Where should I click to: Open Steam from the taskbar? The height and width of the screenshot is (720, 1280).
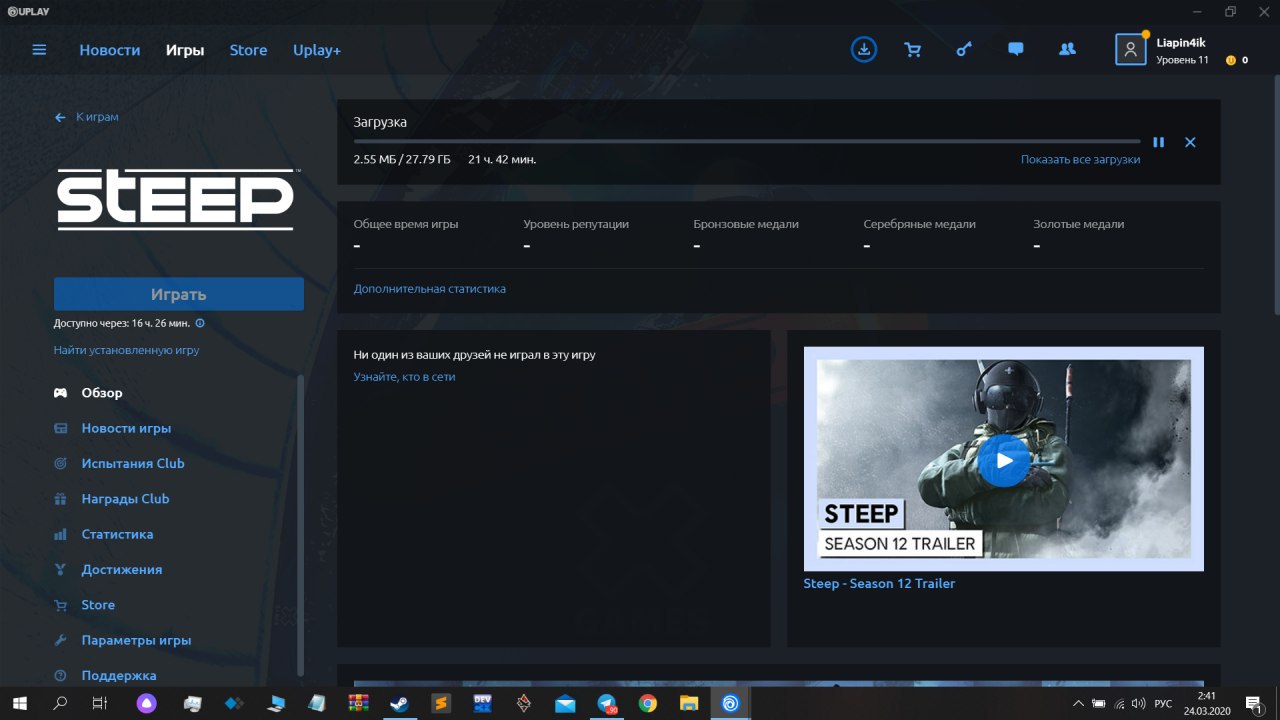(399, 703)
